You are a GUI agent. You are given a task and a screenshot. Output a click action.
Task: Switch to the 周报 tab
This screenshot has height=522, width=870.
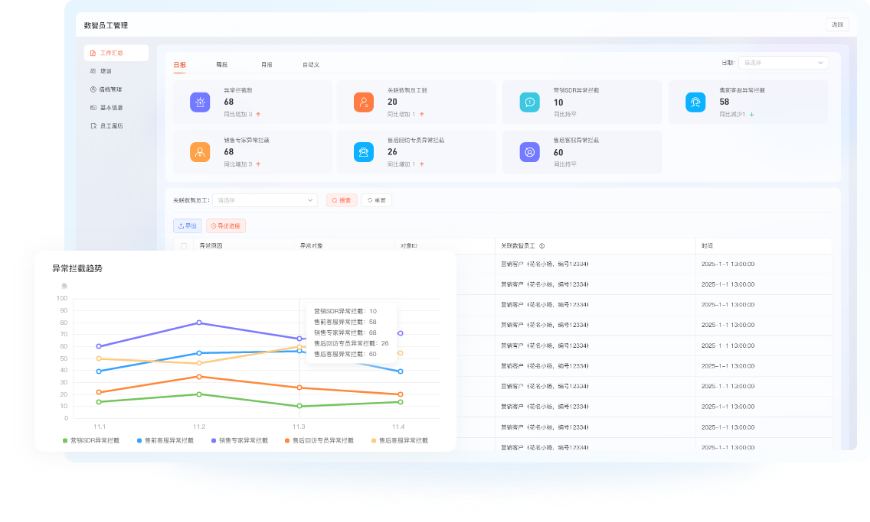222,65
